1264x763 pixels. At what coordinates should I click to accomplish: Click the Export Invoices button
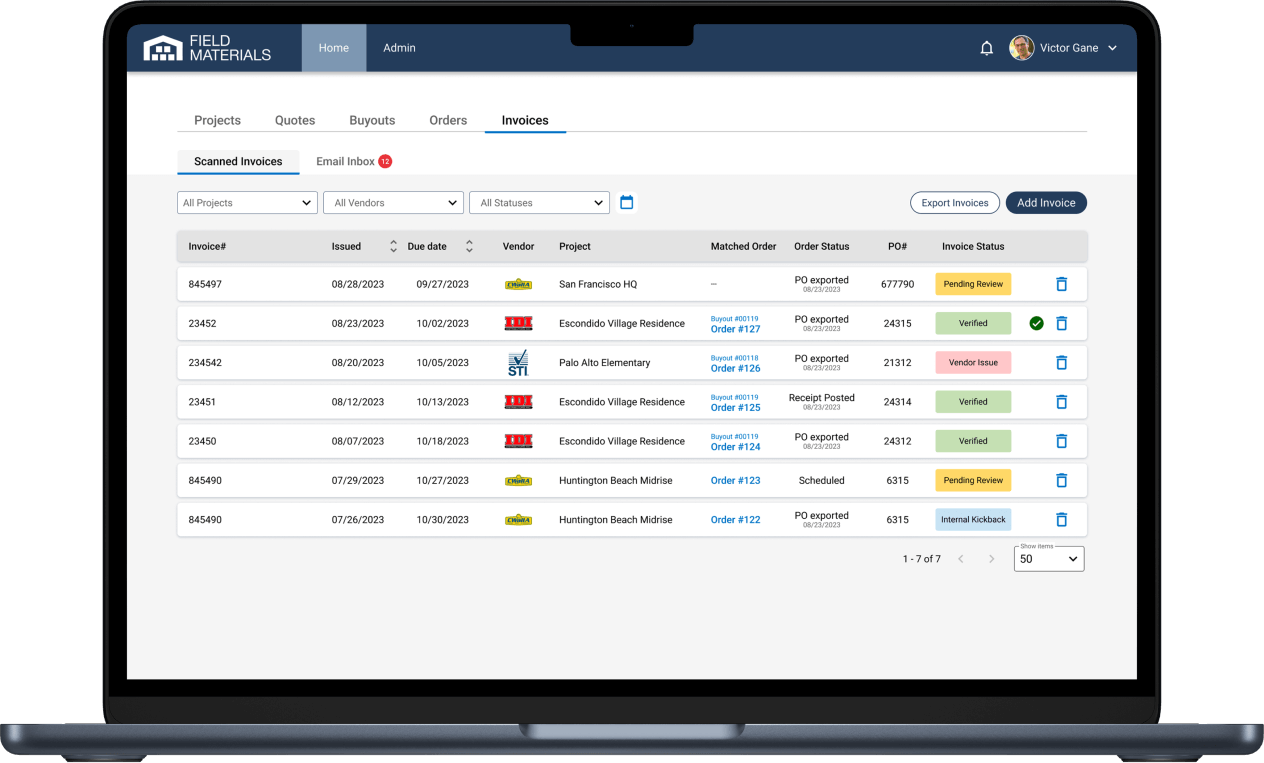click(x=954, y=202)
